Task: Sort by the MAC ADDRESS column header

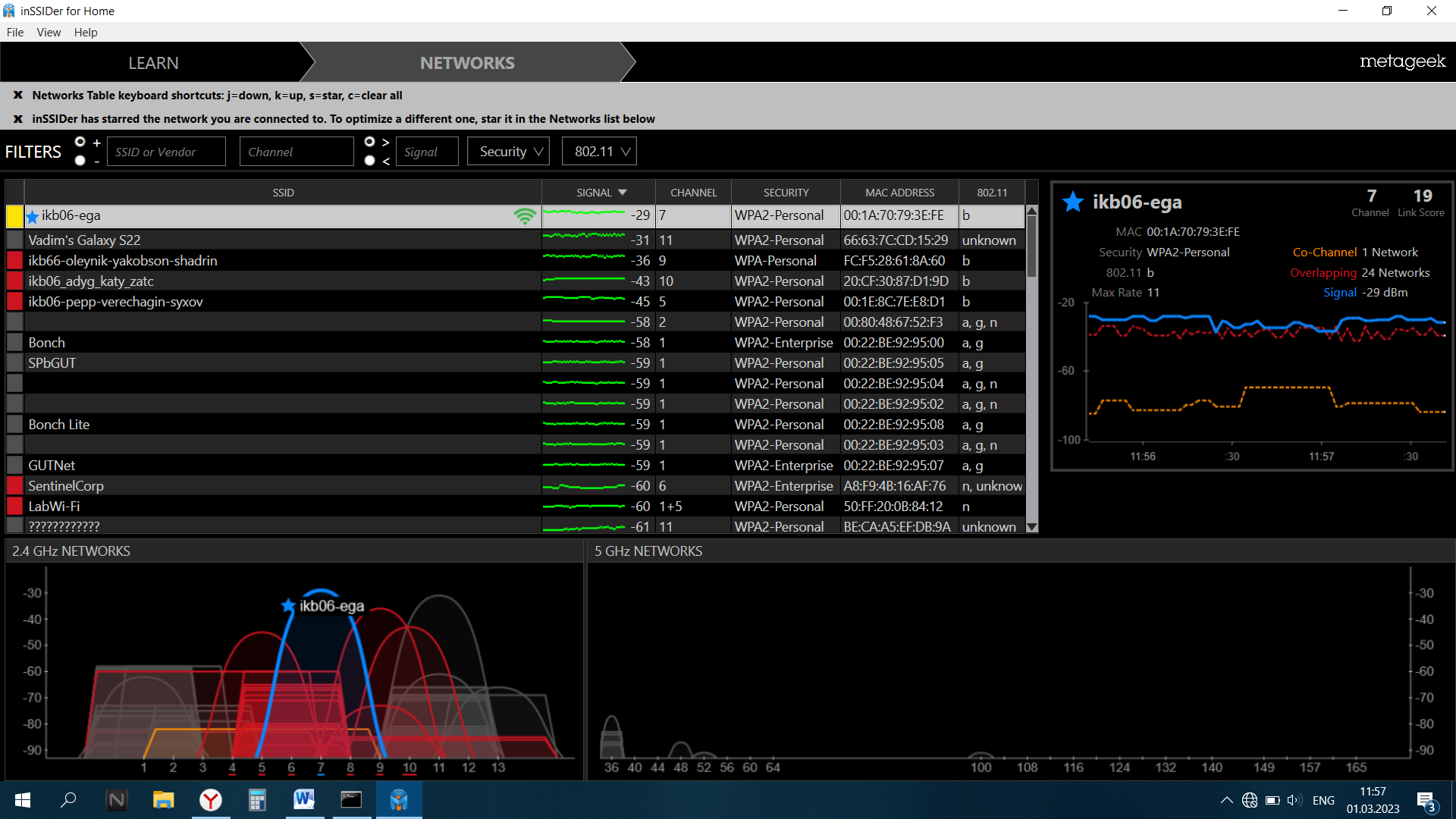Action: click(899, 193)
